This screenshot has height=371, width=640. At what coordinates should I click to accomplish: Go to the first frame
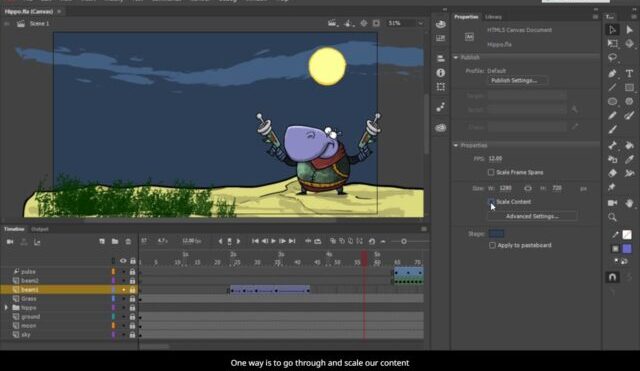pos(255,241)
